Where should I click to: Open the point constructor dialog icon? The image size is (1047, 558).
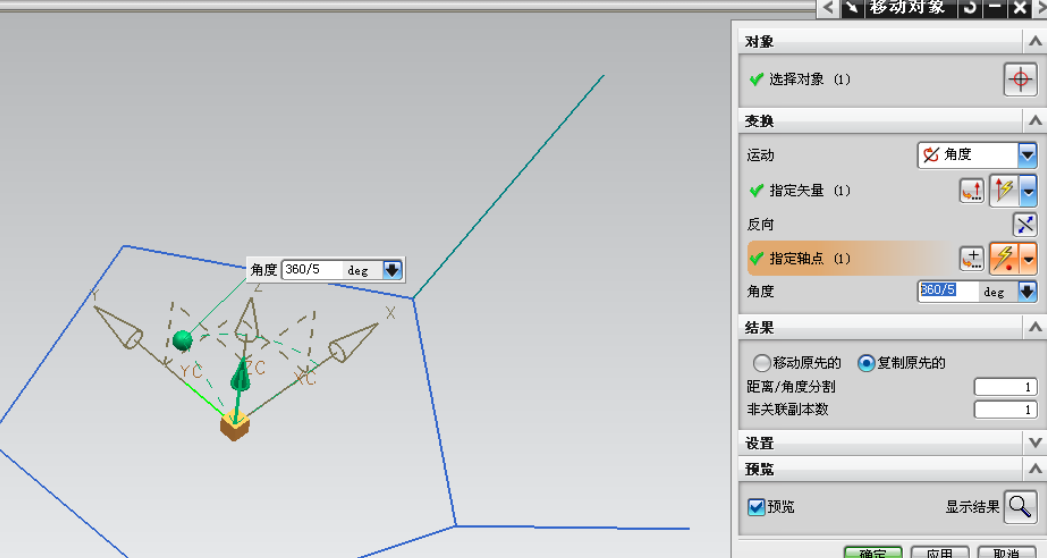point(972,258)
